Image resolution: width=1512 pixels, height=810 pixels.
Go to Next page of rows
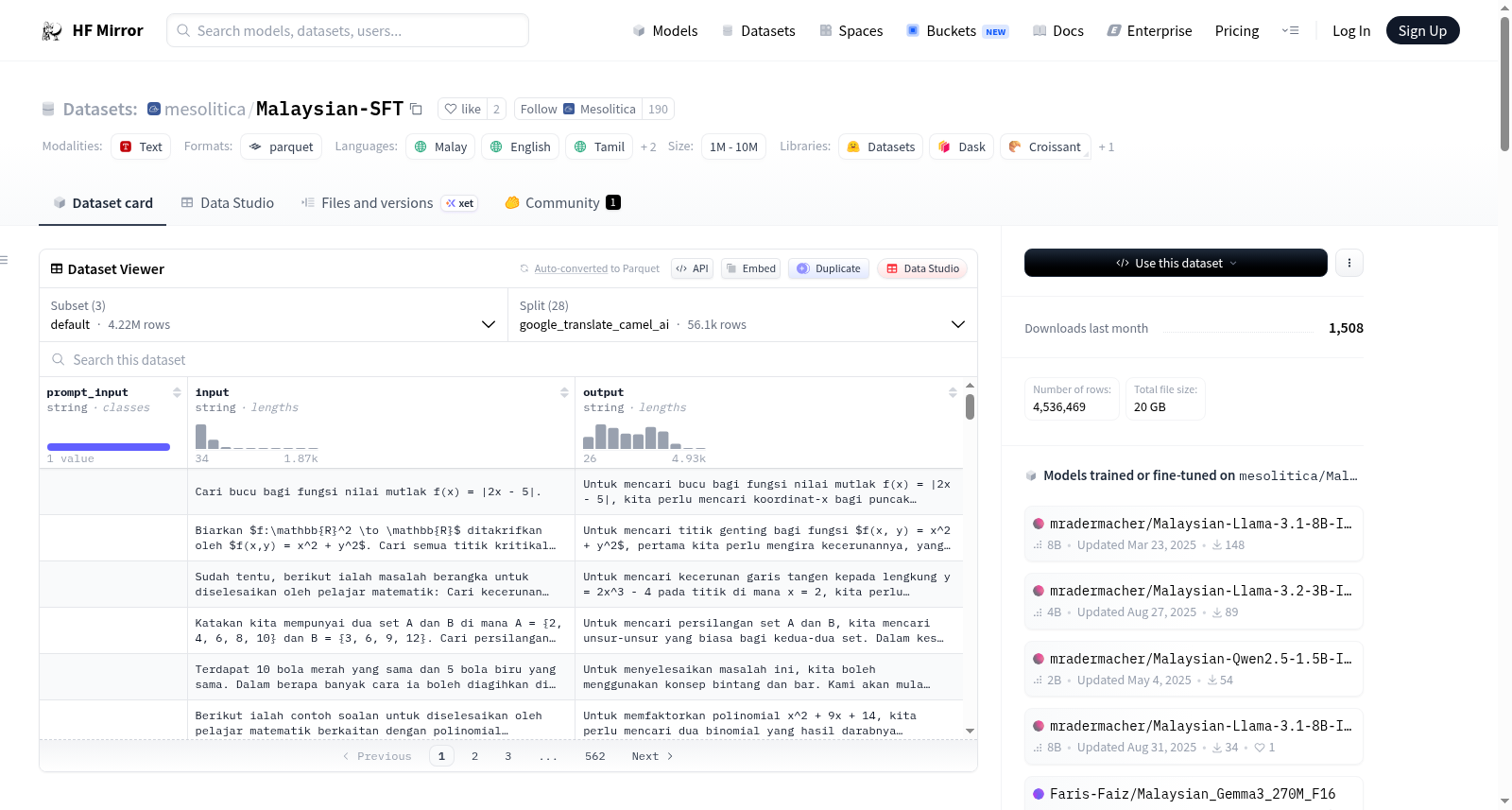(652, 756)
